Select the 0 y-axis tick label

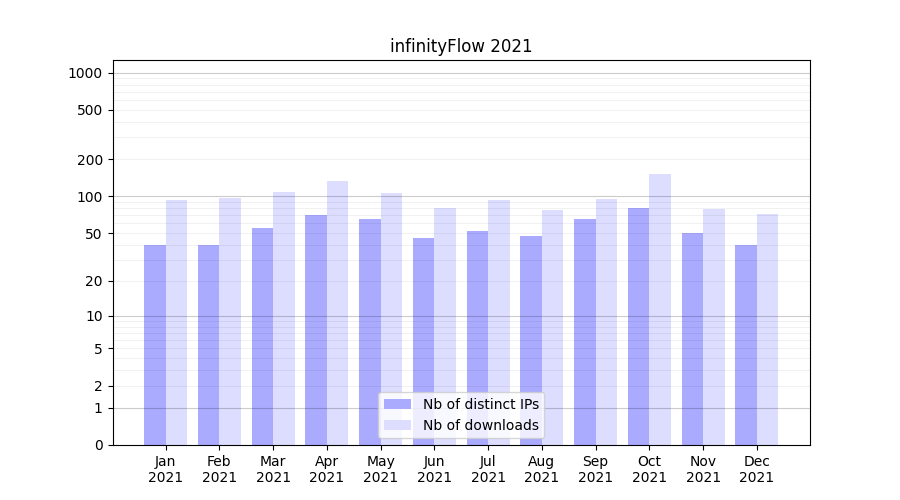(x=98, y=445)
